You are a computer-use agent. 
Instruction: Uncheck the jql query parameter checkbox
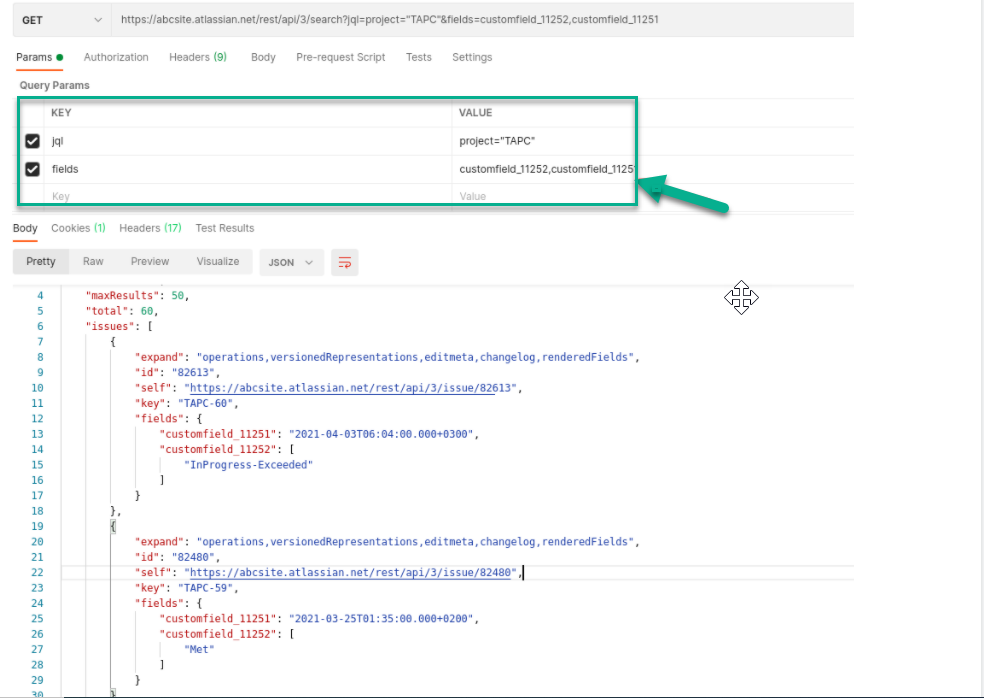click(x=32, y=141)
